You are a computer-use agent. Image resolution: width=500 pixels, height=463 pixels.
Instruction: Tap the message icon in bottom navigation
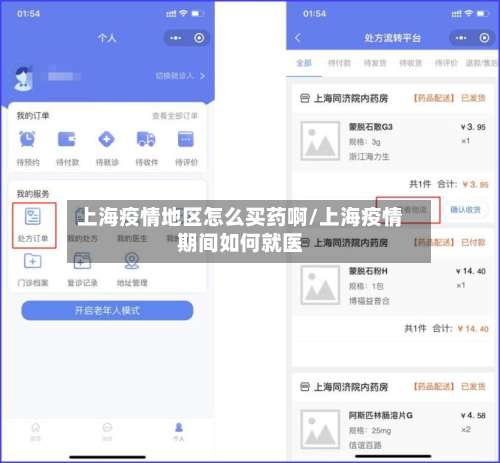(107, 428)
